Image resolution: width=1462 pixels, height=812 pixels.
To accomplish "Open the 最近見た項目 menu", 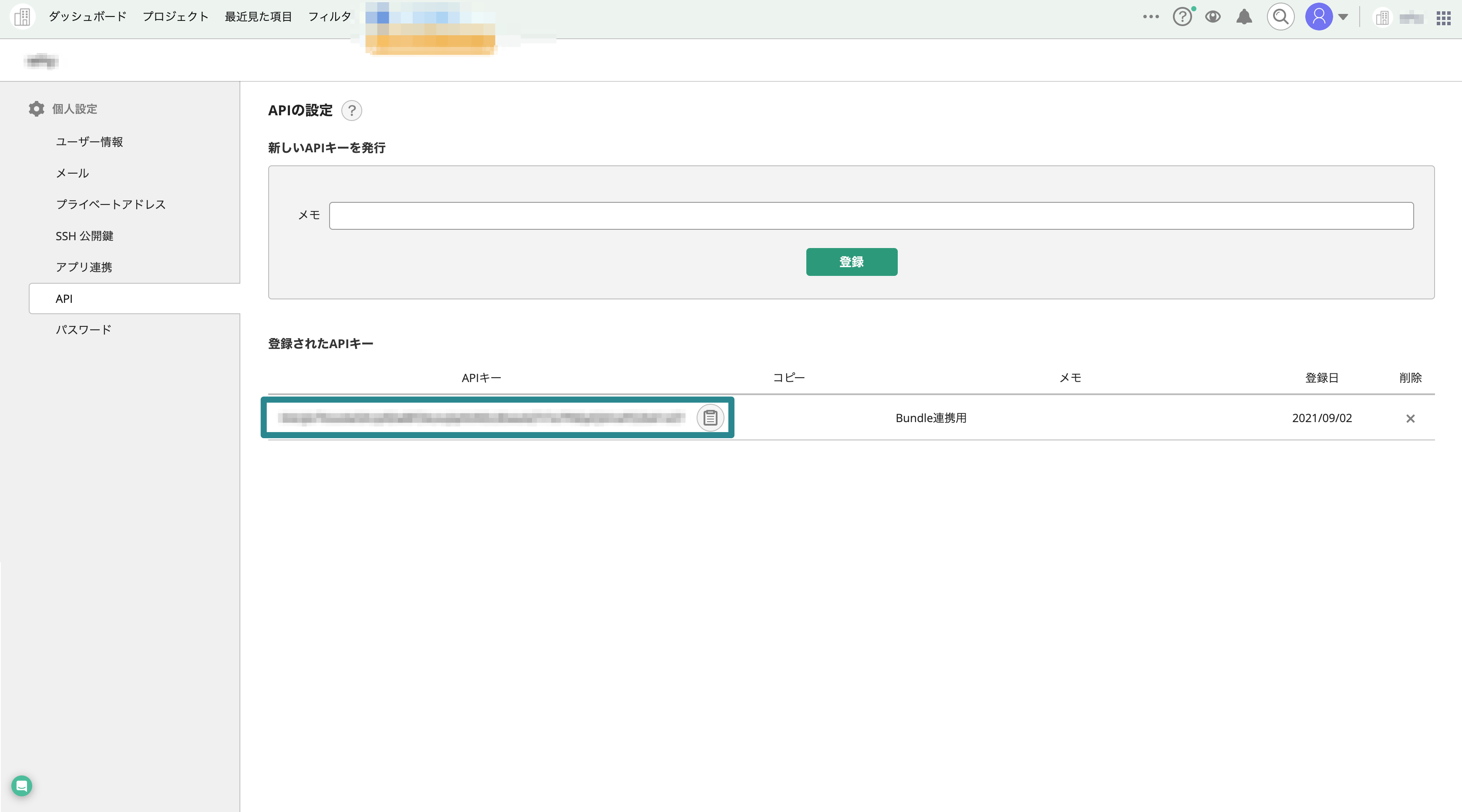I will [x=258, y=17].
